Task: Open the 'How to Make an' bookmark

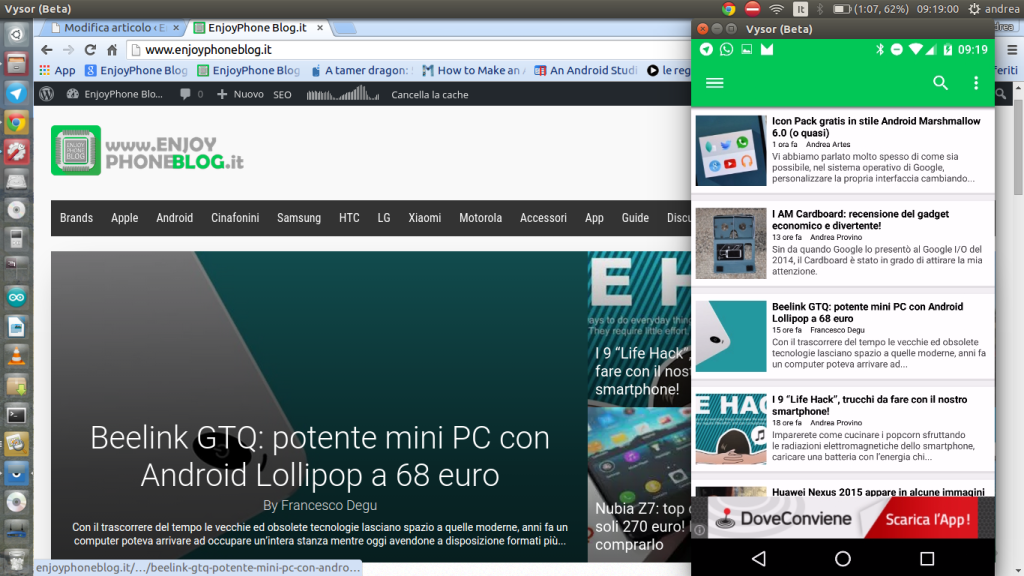Action: pyautogui.click(x=473, y=71)
